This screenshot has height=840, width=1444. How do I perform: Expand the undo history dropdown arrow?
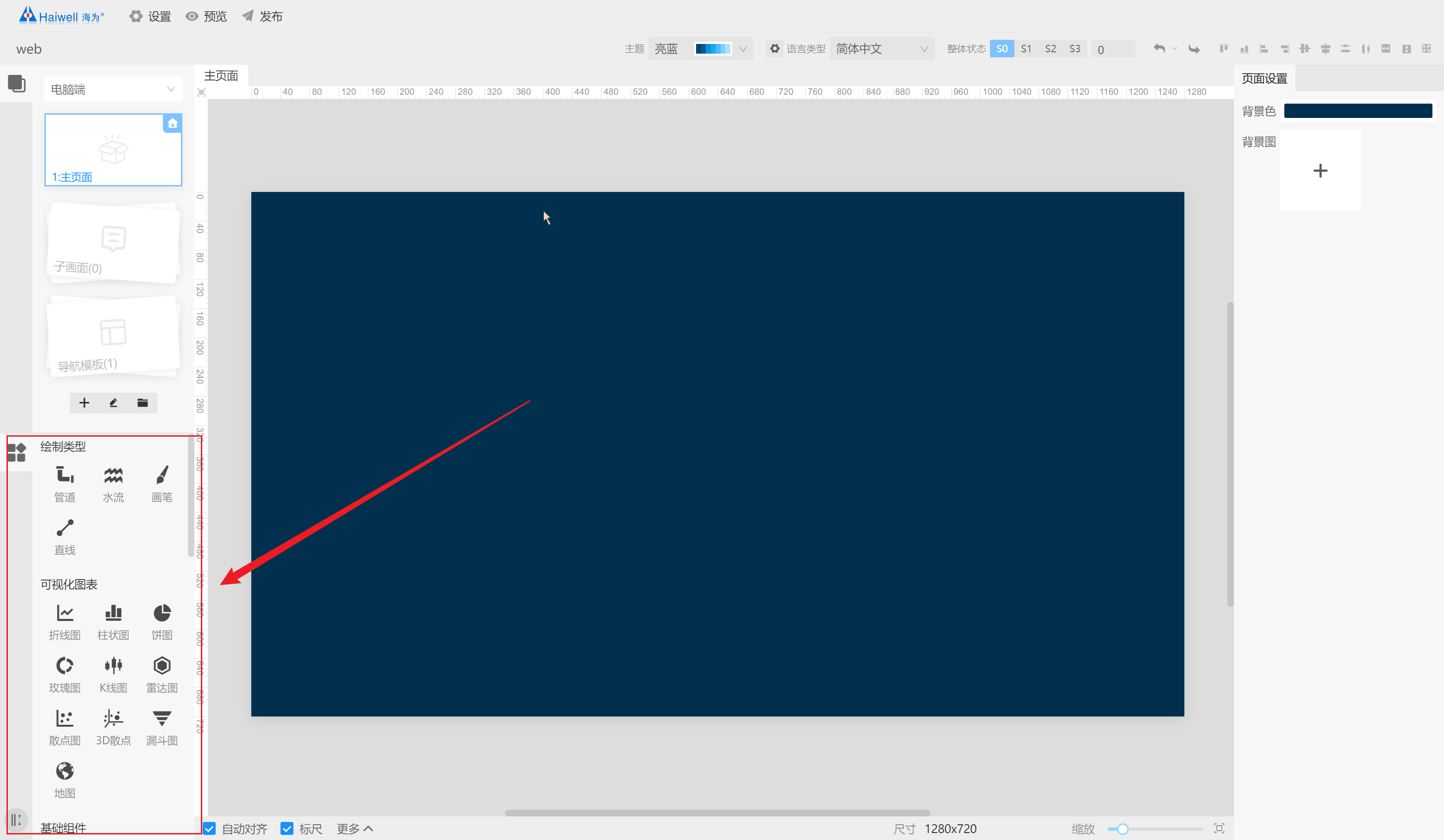click(x=1175, y=49)
